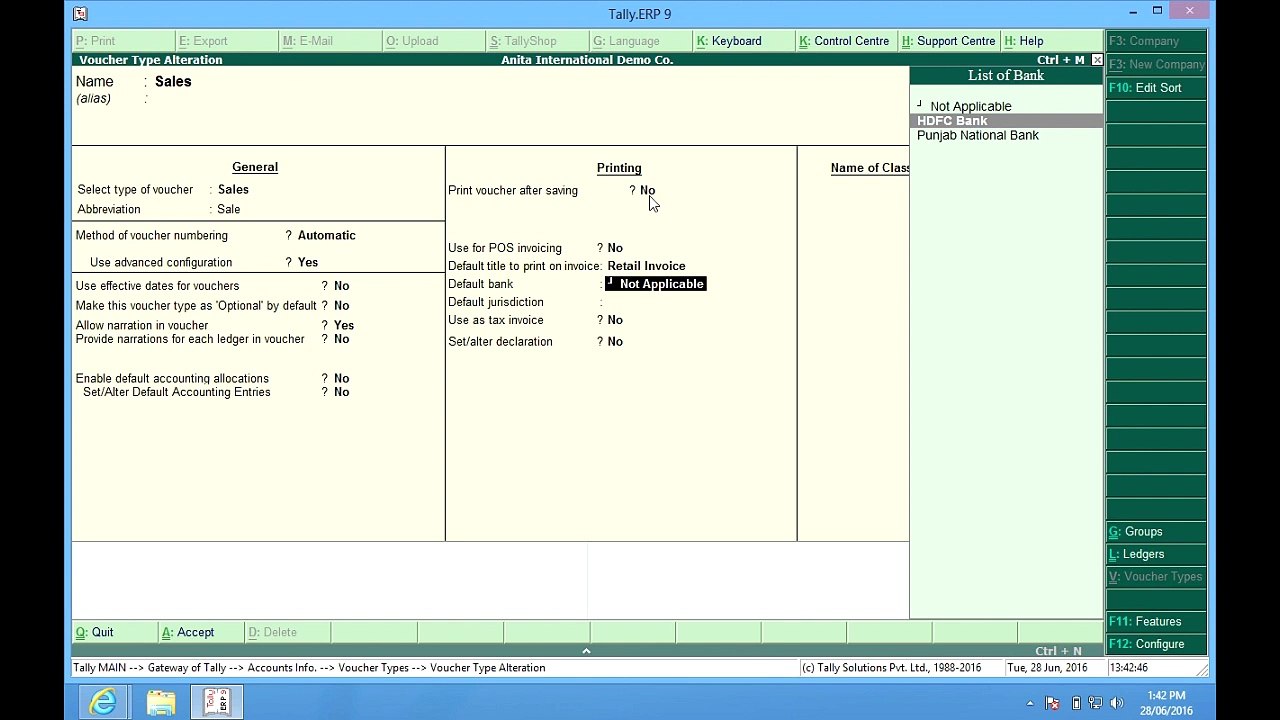Image resolution: width=1280 pixels, height=720 pixels.
Task: Toggle 'Print voucher after saving' value No
Action: click(x=647, y=190)
